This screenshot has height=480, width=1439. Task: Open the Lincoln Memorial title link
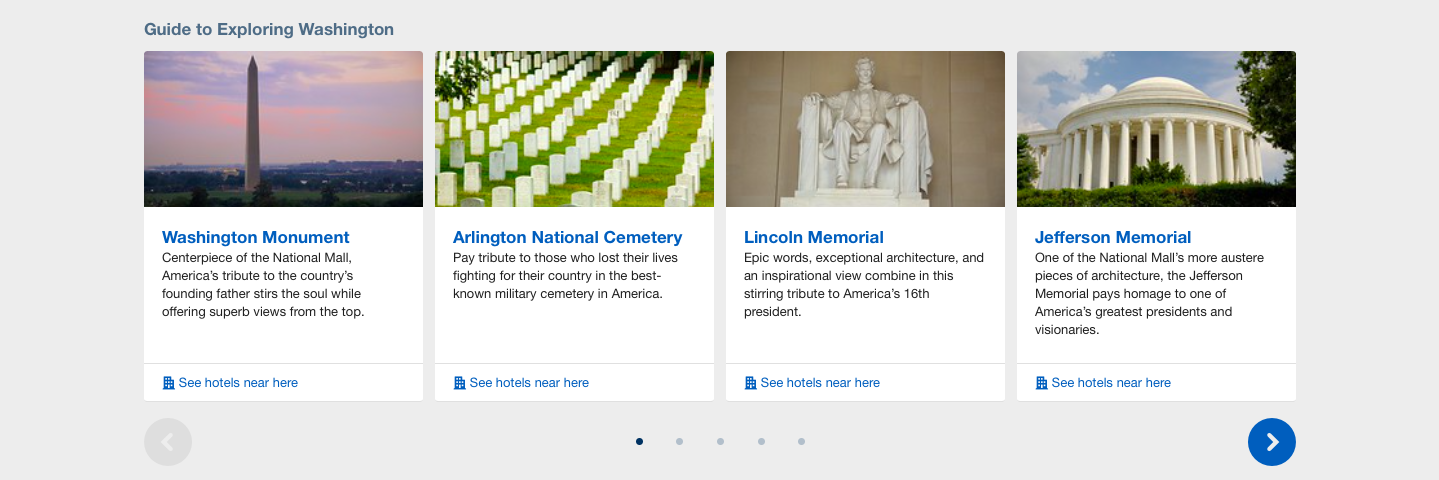814,237
